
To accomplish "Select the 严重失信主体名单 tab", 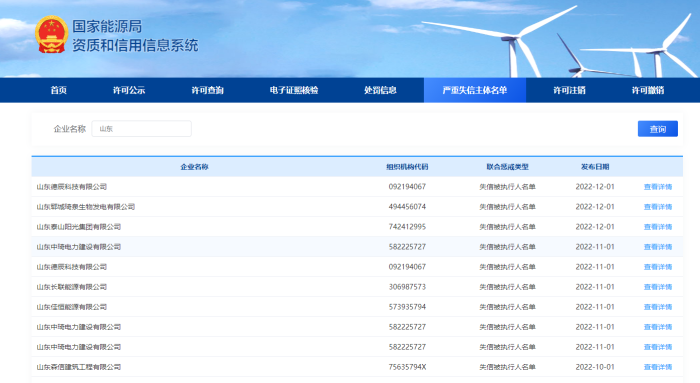I will [x=475, y=90].
